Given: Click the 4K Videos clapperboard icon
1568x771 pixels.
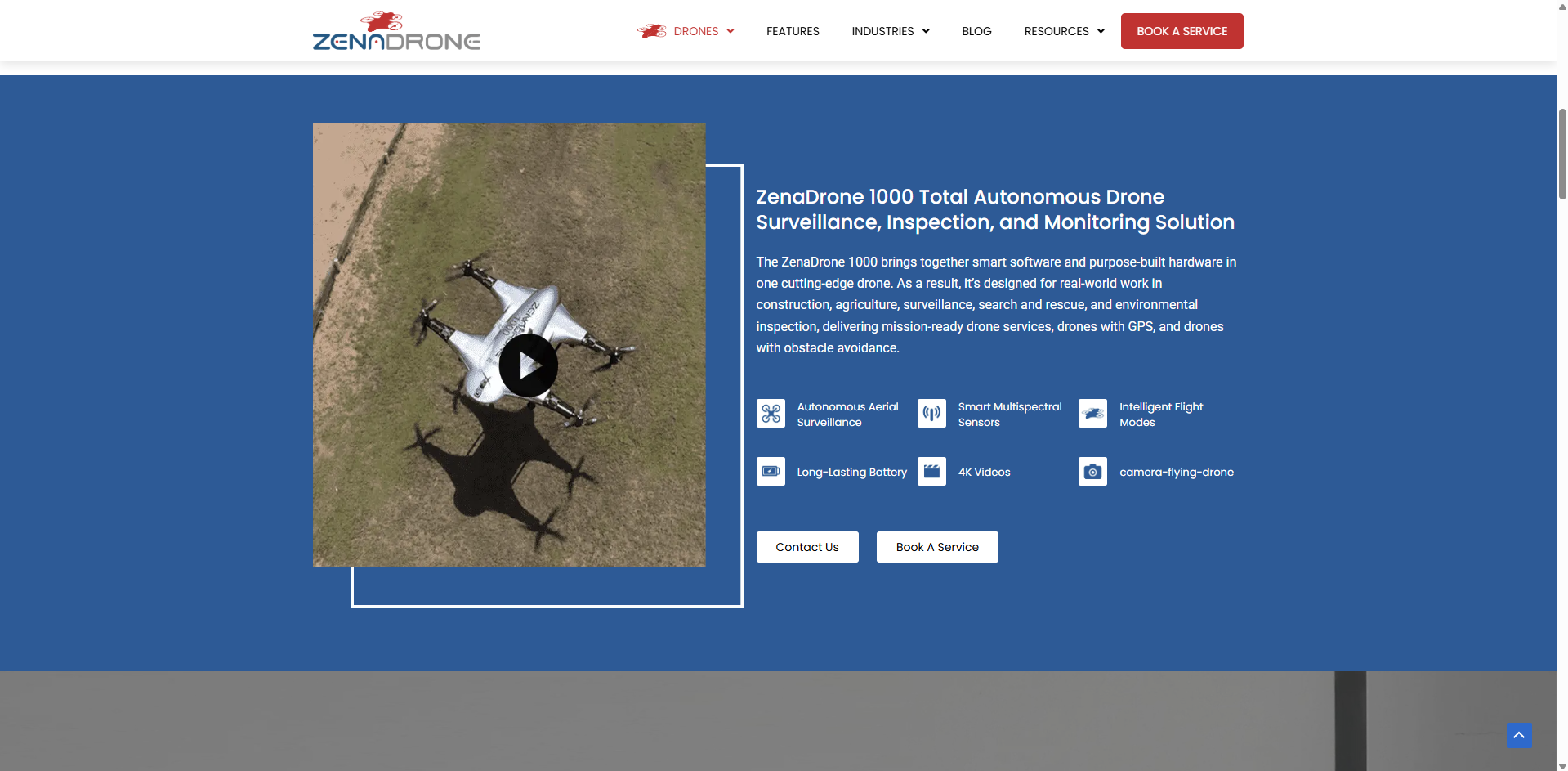Looking at the screenshot, I should (x=931, y=472).
